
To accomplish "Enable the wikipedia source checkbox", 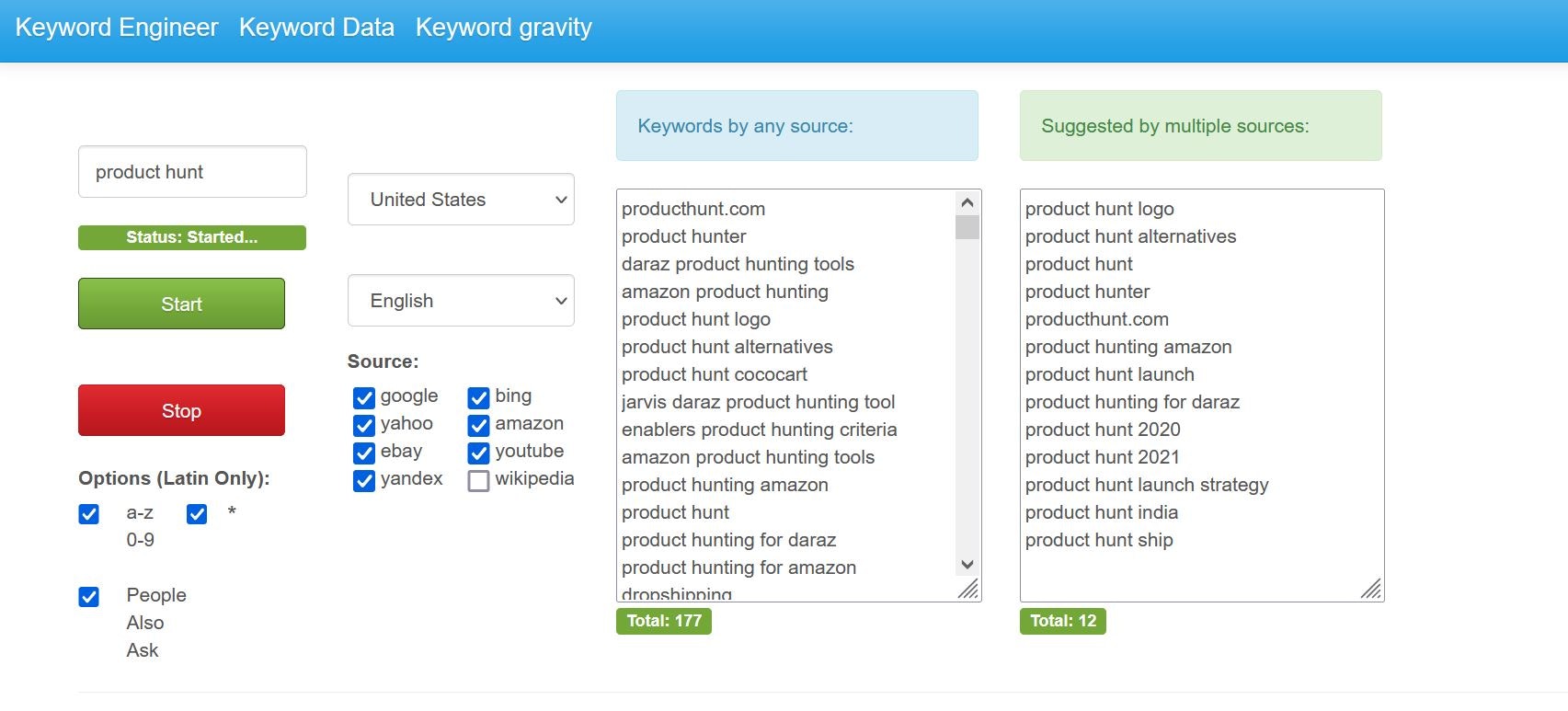I will tap(478, 480).
